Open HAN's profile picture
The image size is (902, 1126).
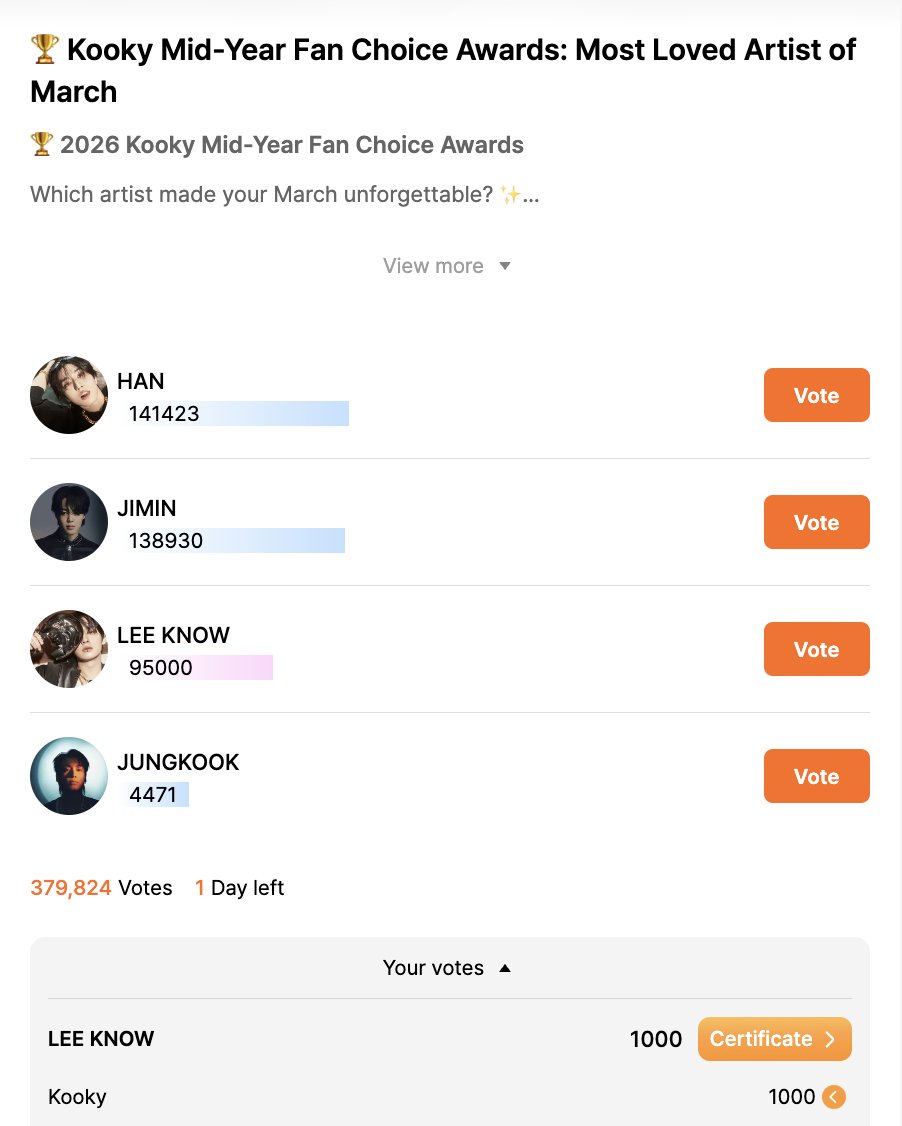click(69, 395)
